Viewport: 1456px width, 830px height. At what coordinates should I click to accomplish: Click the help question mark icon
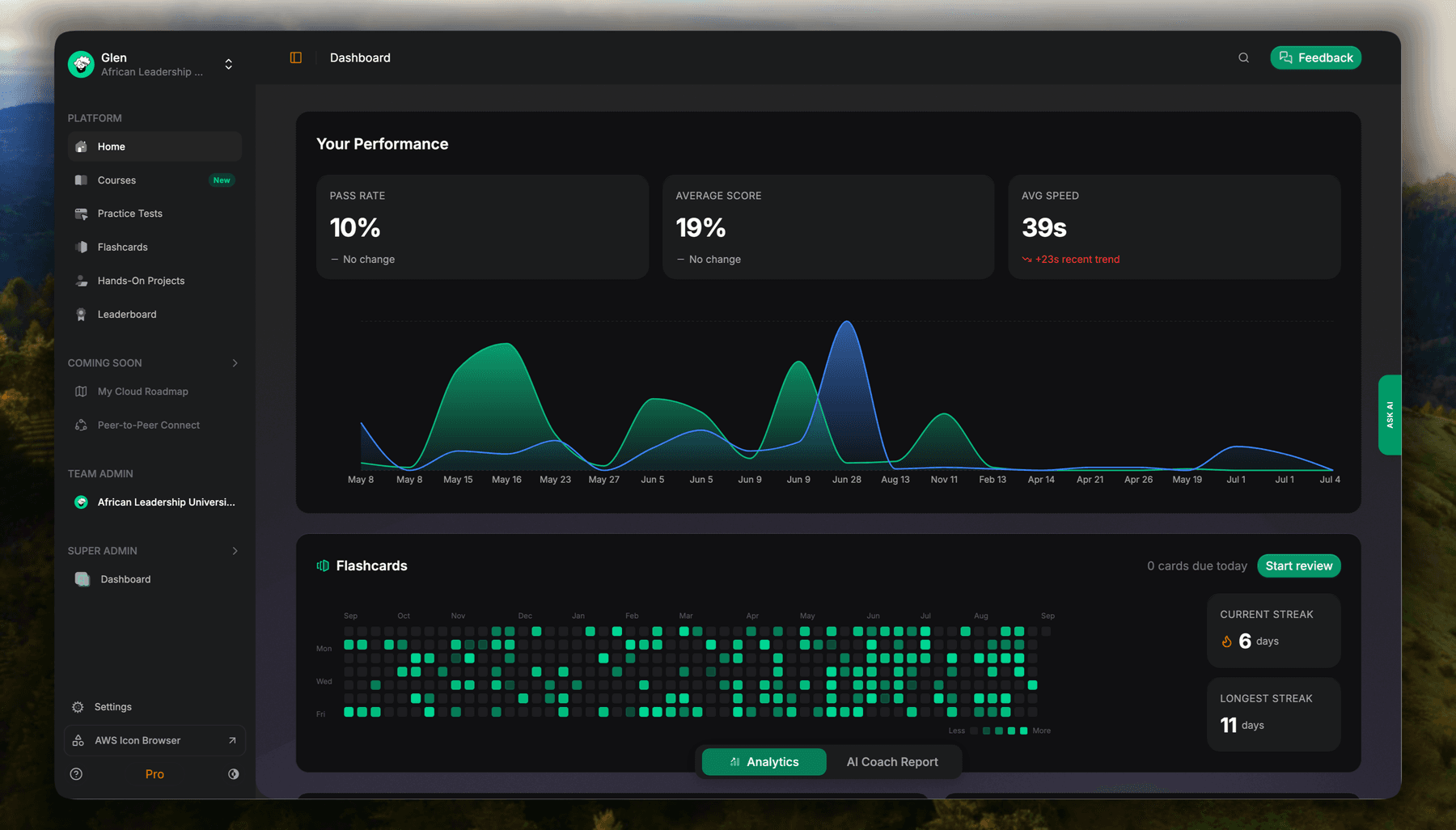click(76, 774)
